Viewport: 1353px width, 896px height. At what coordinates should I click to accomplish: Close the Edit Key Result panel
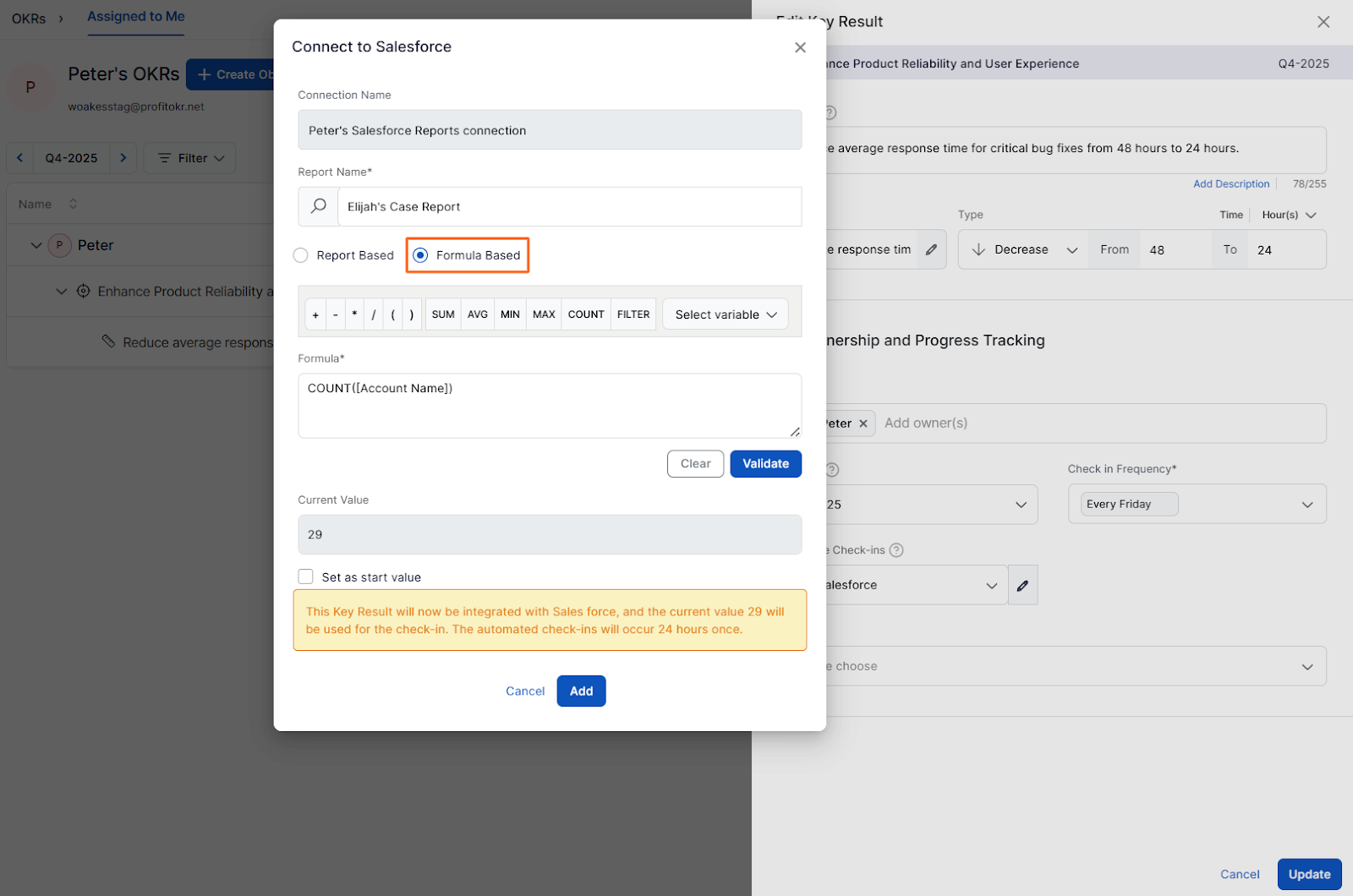pyautogui.click(x=1323, y=22)
